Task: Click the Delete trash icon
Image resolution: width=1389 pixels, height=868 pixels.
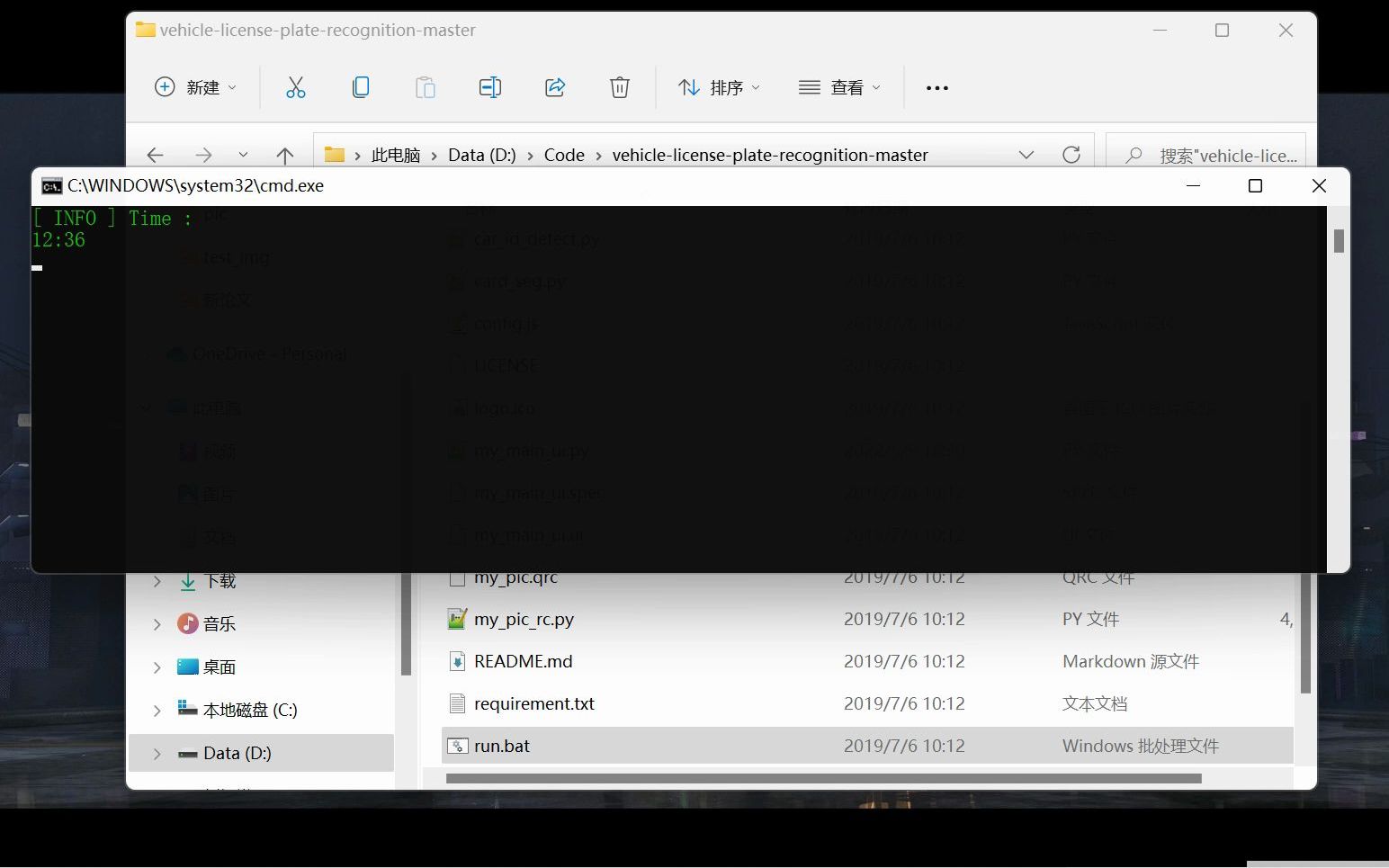Action: (x=619, y=86)
